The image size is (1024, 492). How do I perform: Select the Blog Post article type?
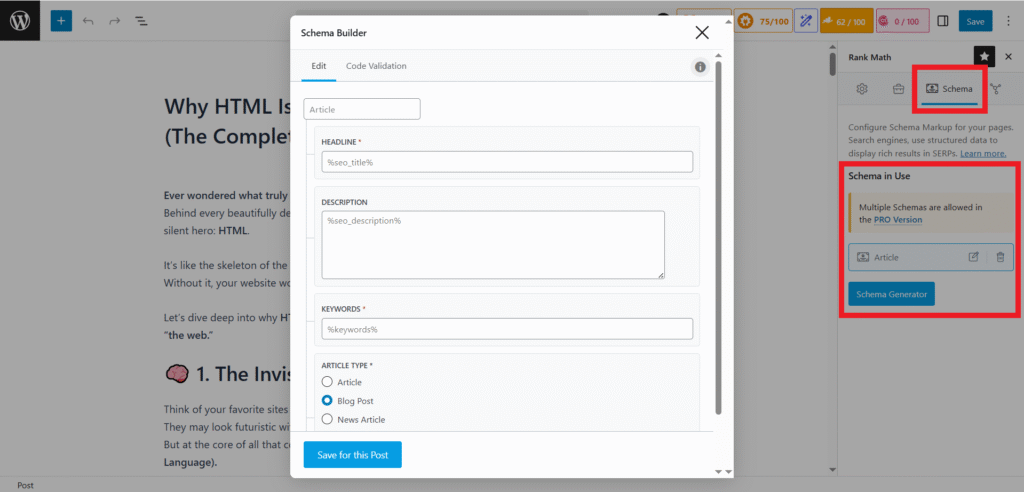(327, 401)
